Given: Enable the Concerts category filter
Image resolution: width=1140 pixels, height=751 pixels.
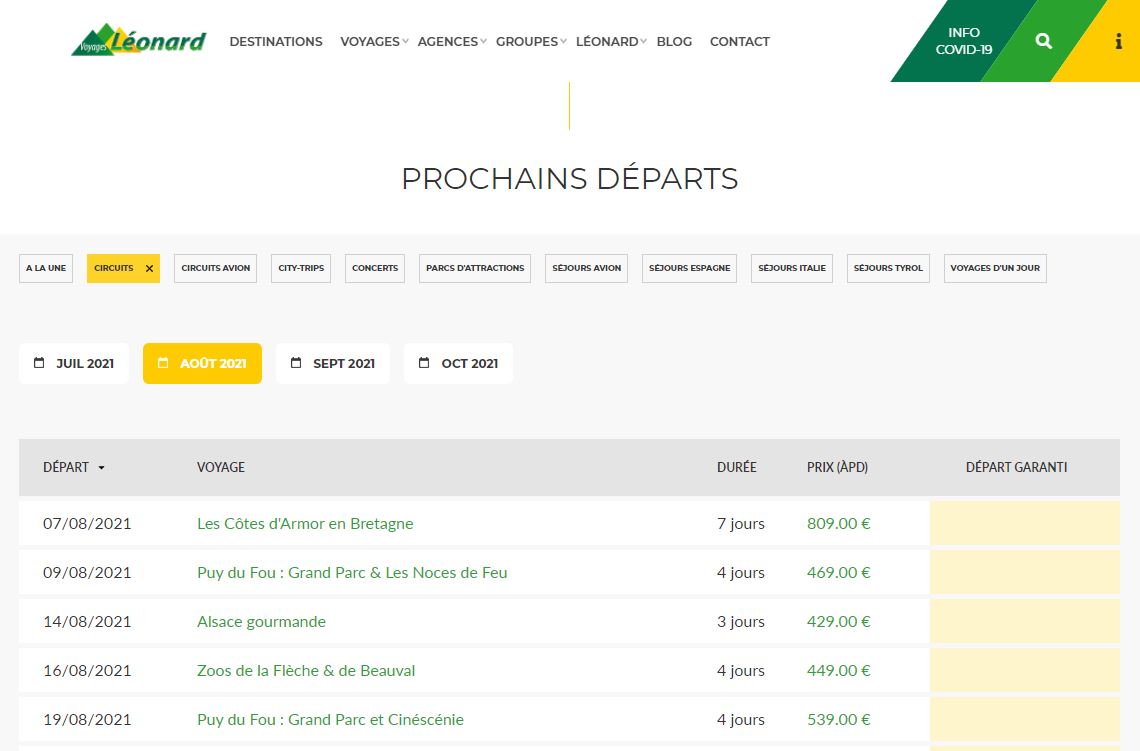Looking at the screenshot, I should 375,268.
